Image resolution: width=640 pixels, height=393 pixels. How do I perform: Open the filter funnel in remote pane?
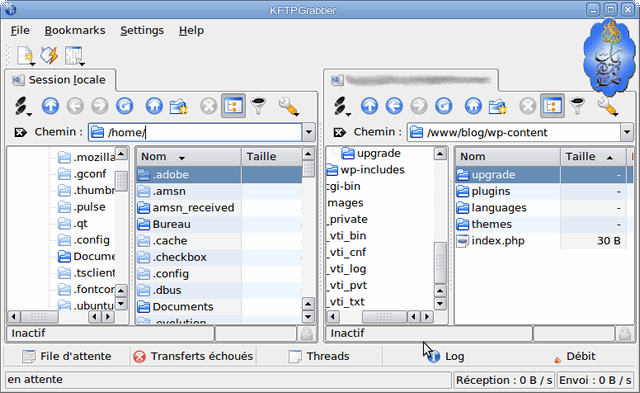[x=578, y=106]
